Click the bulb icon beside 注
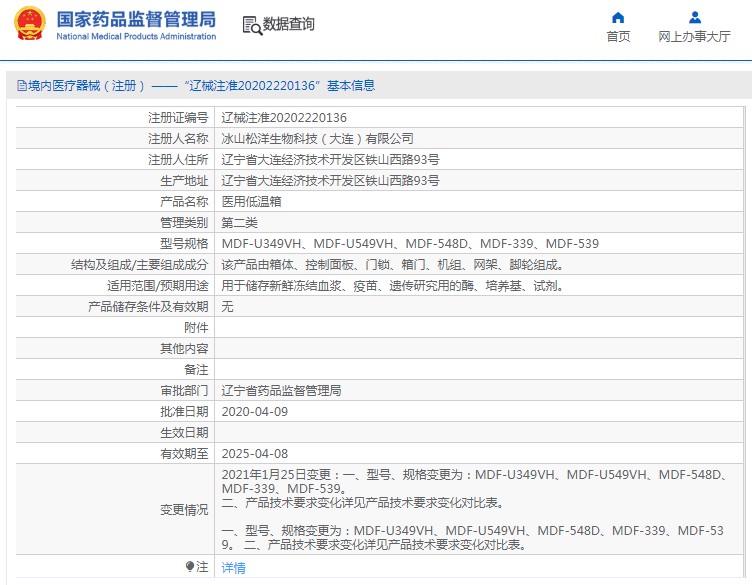752x585 pixels. [x=190, y=566]
